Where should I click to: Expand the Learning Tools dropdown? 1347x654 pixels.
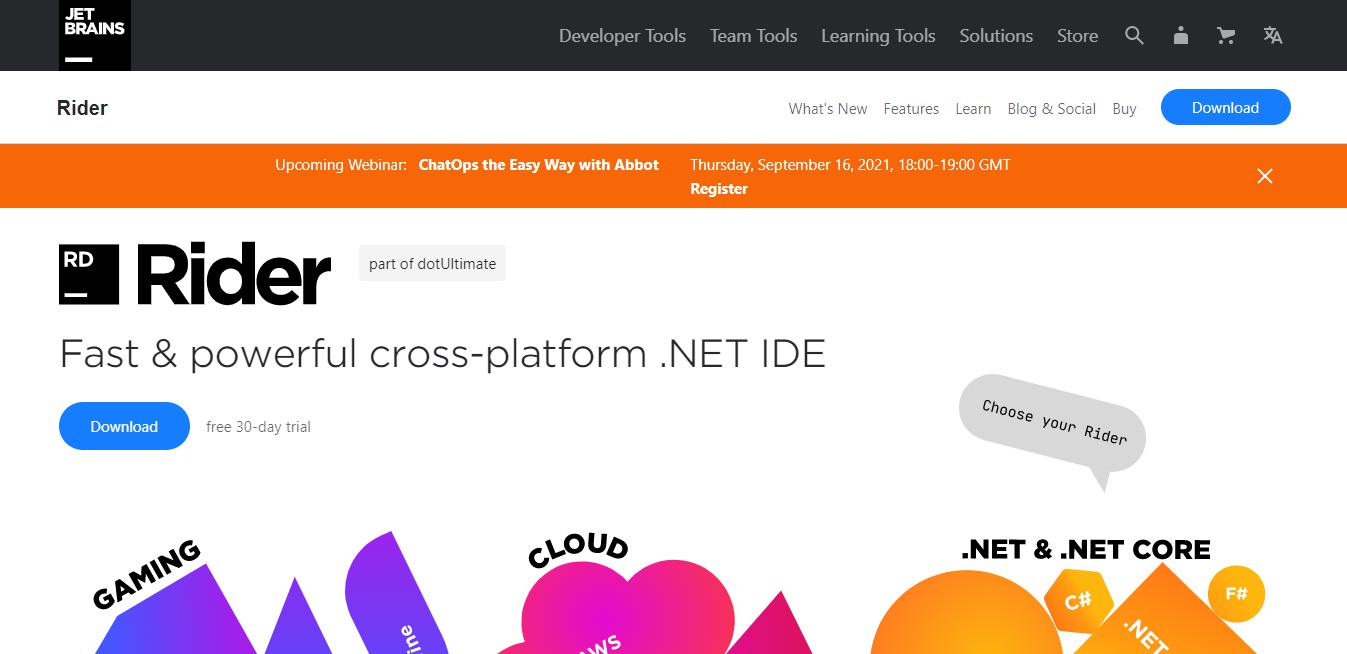[877, 35]
